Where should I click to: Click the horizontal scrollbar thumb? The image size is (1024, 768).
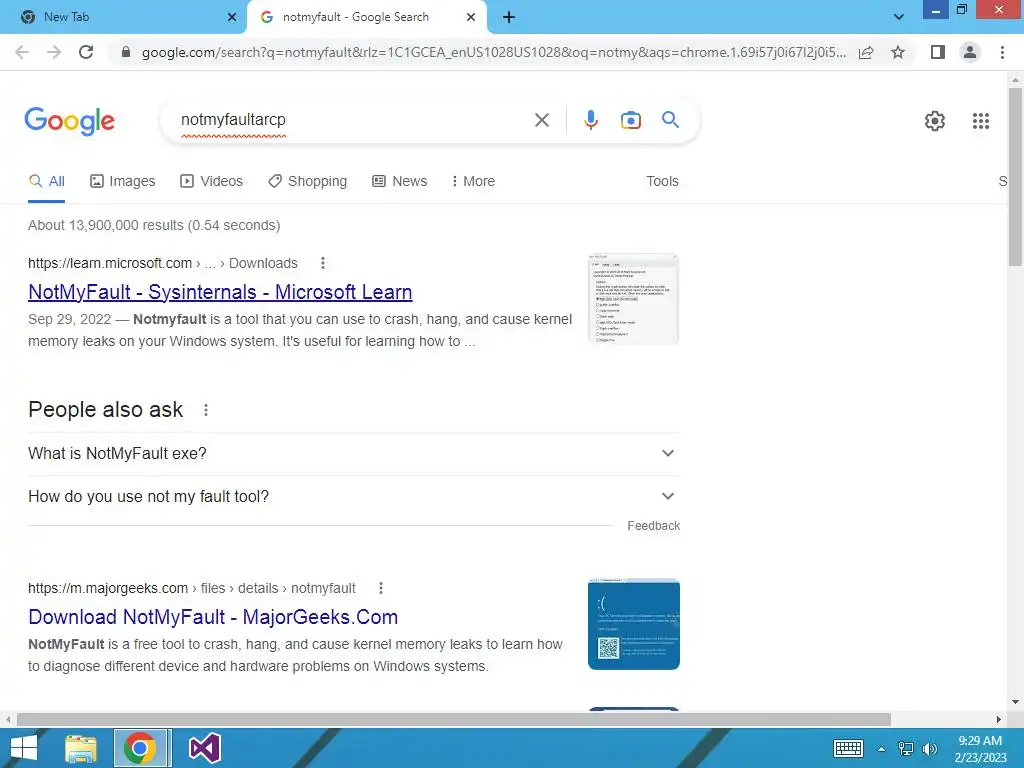pos(454,720)
